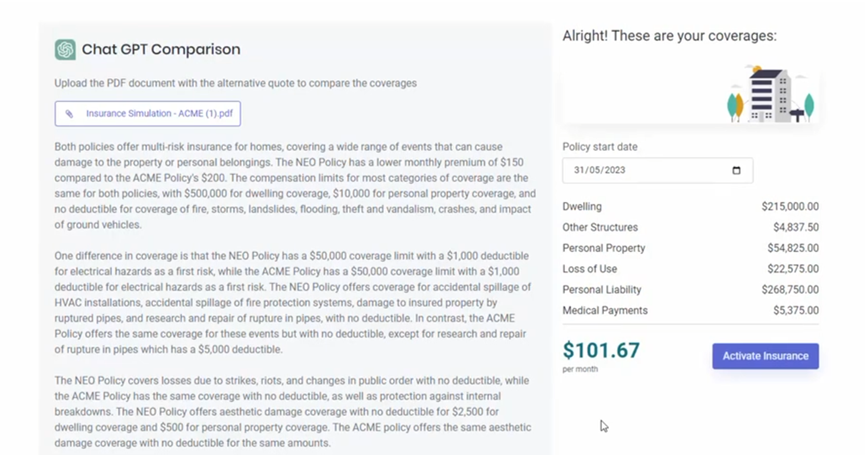The height and width of the screenshot is (455, 865).
Task: Select the Other Structures coverage row
Action: tap(690, 227)
